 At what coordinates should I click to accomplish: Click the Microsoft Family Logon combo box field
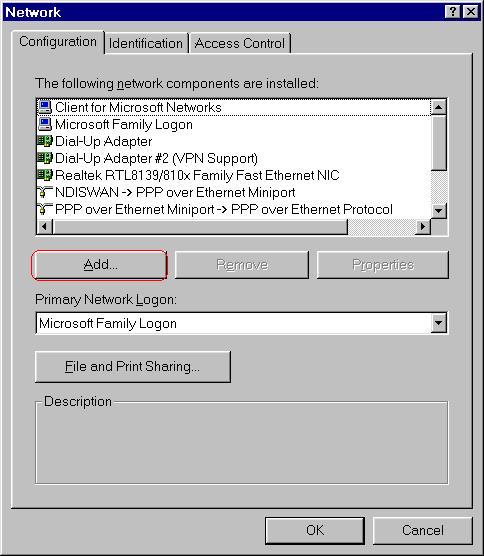[241, 323]
